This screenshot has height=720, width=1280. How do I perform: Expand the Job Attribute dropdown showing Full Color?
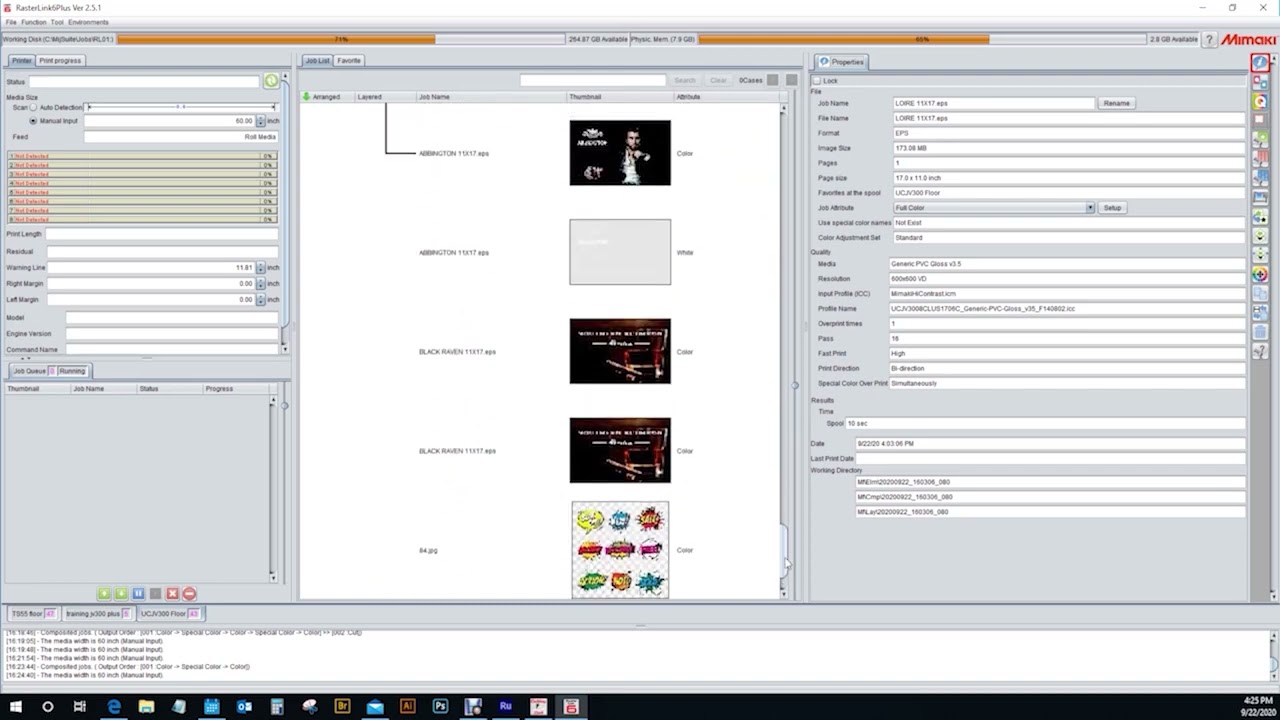(x=1090, y=208)
